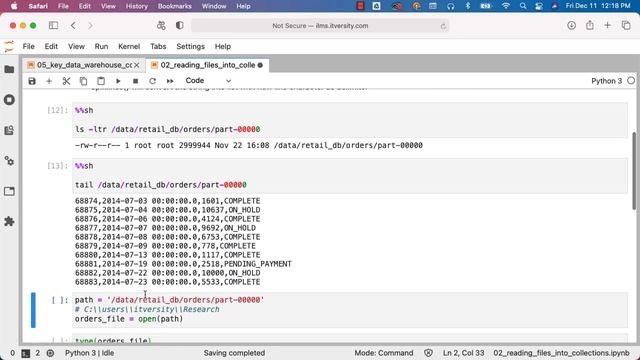Viewport: 640px width, 360px height.
Task: Click Python 3 | Idle status bar entry
Action: (x=89, y=353)
